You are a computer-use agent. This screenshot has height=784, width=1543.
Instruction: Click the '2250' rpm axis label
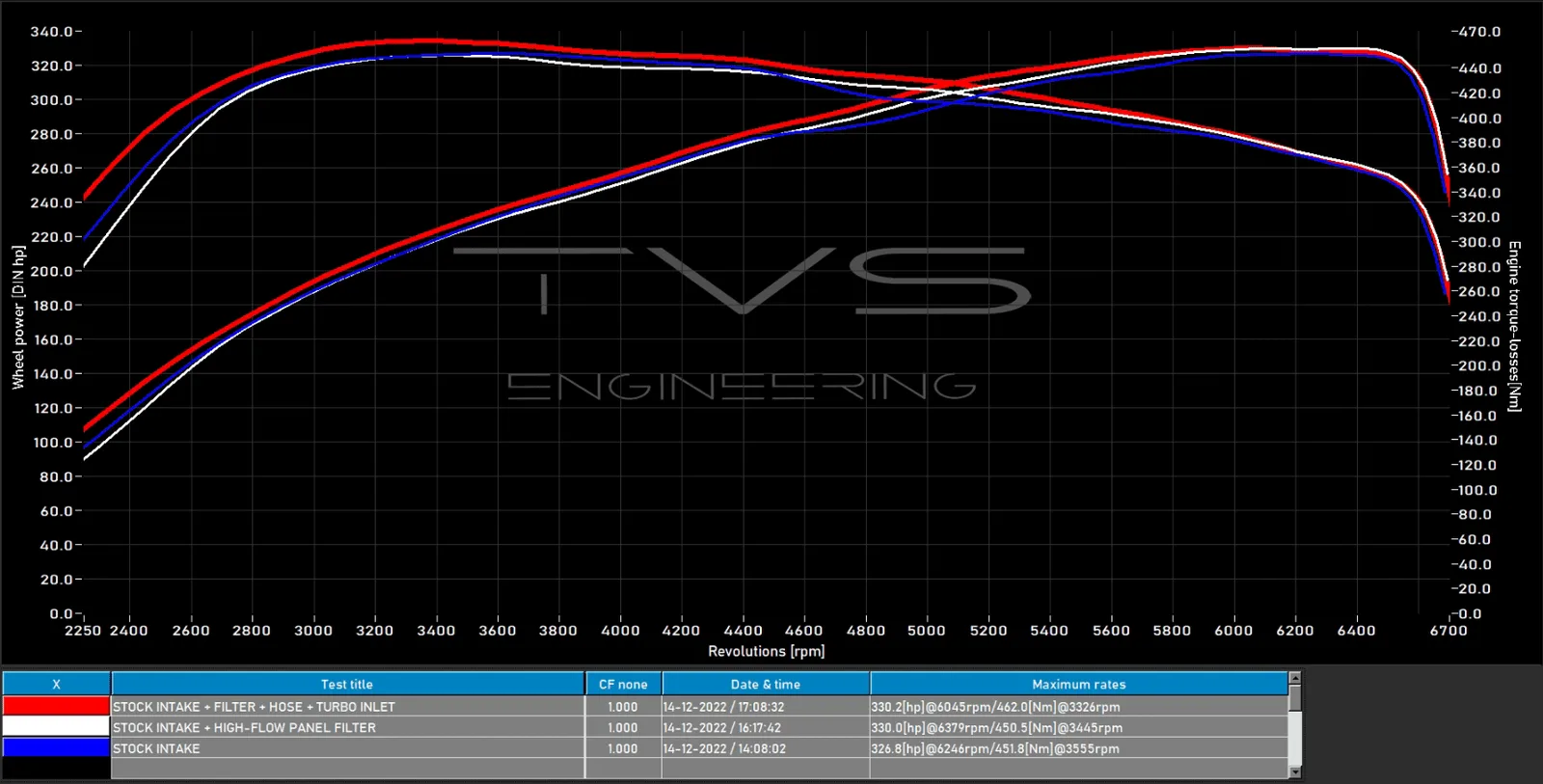[83, 631]
